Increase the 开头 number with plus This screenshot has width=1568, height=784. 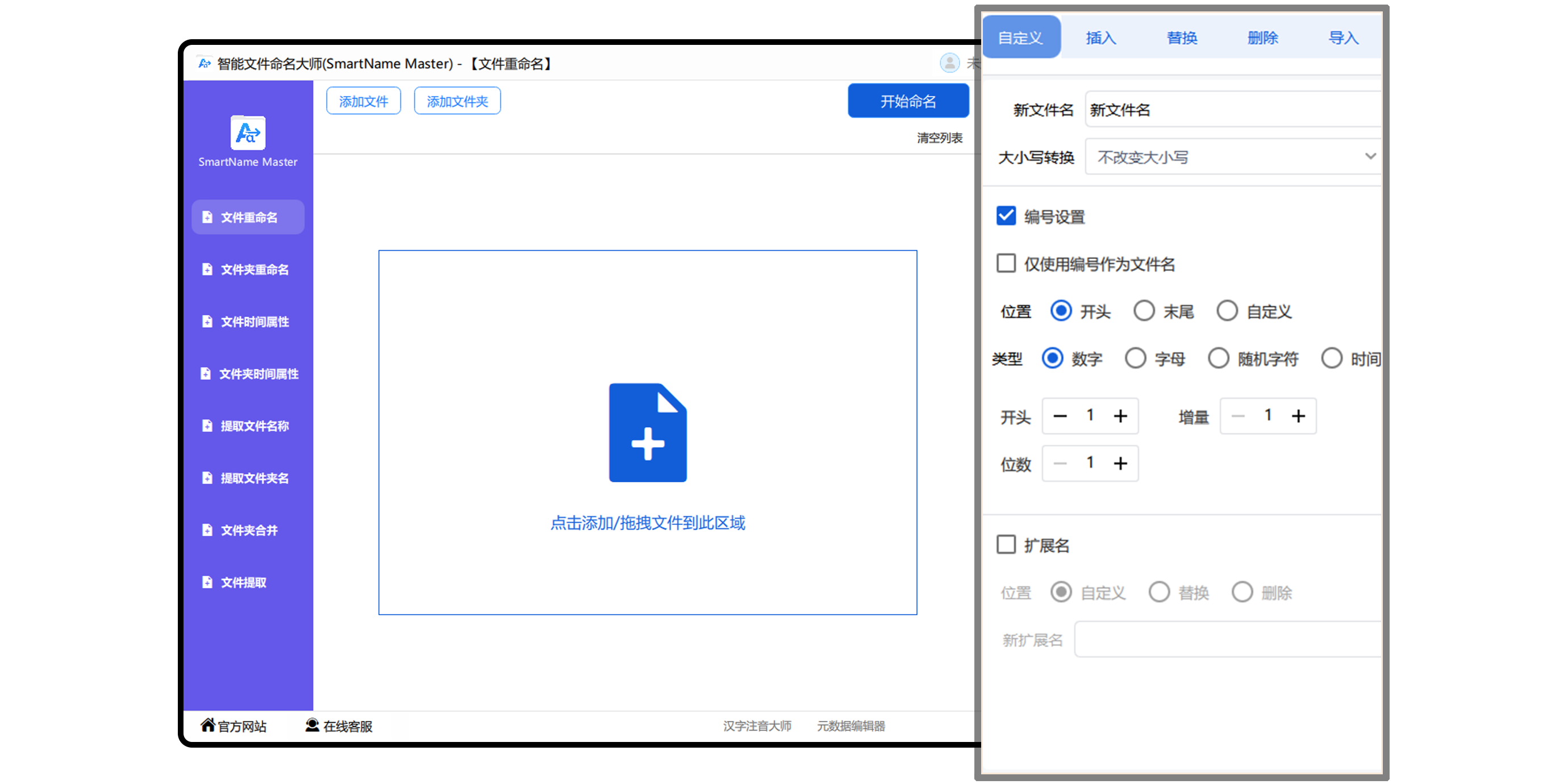tap(1120, 416)
